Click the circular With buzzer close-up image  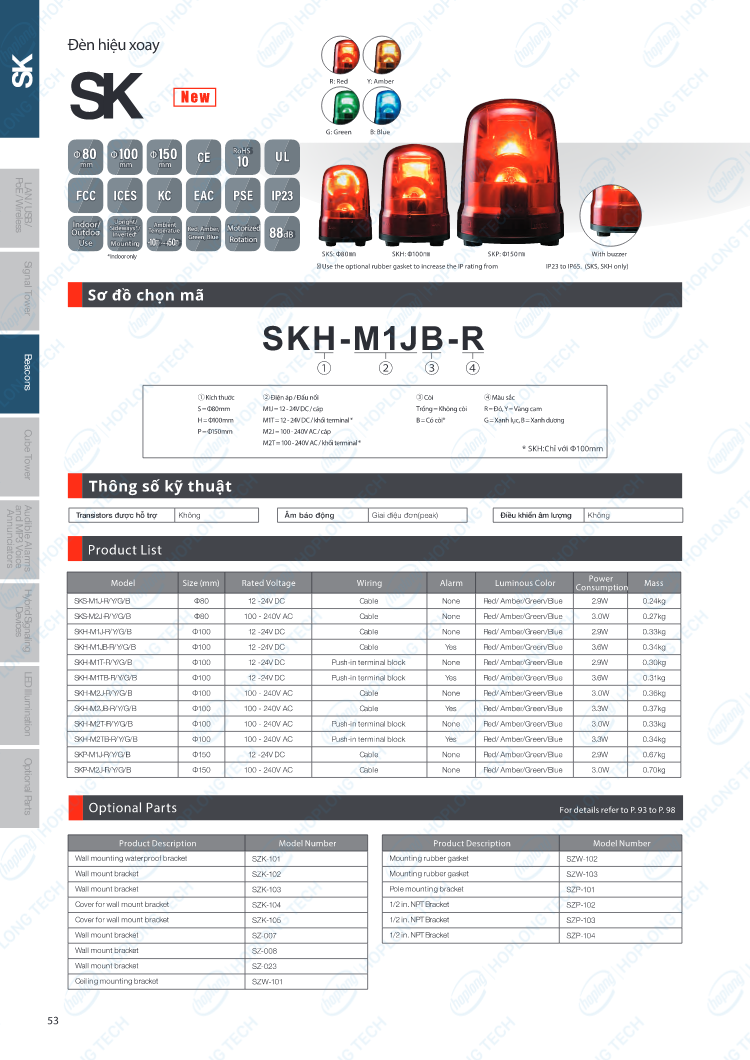[x=611, y=215]
